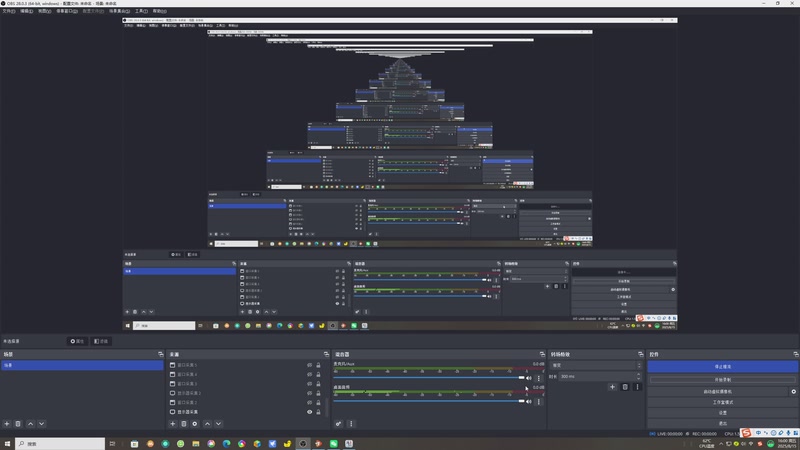The image size is (800, 450).
Task: Open advanced audio properties gear in mixer
Action: 338,423
